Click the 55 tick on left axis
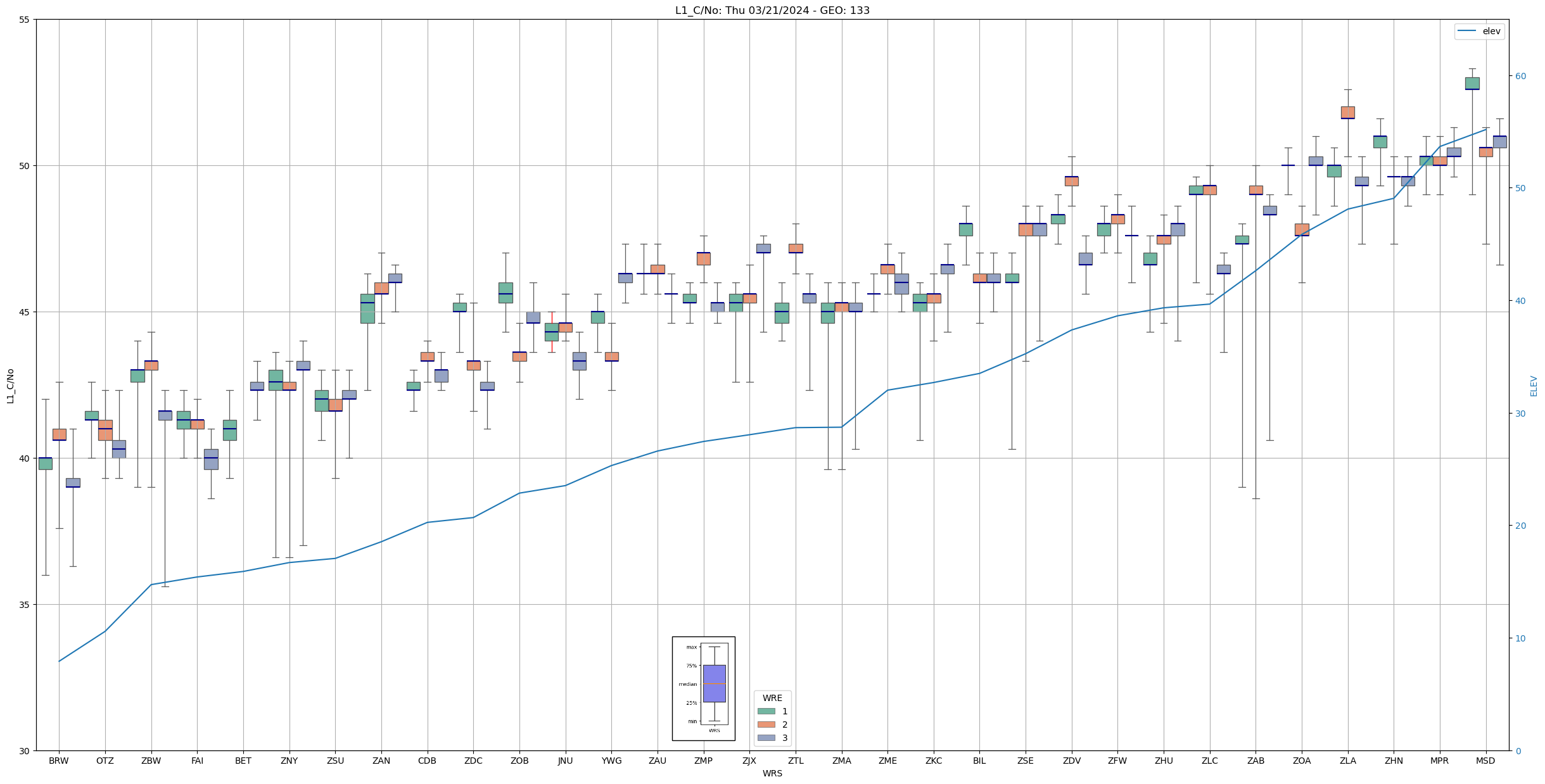The width and height of the screenshot is (1545, 784). (24, 20)
